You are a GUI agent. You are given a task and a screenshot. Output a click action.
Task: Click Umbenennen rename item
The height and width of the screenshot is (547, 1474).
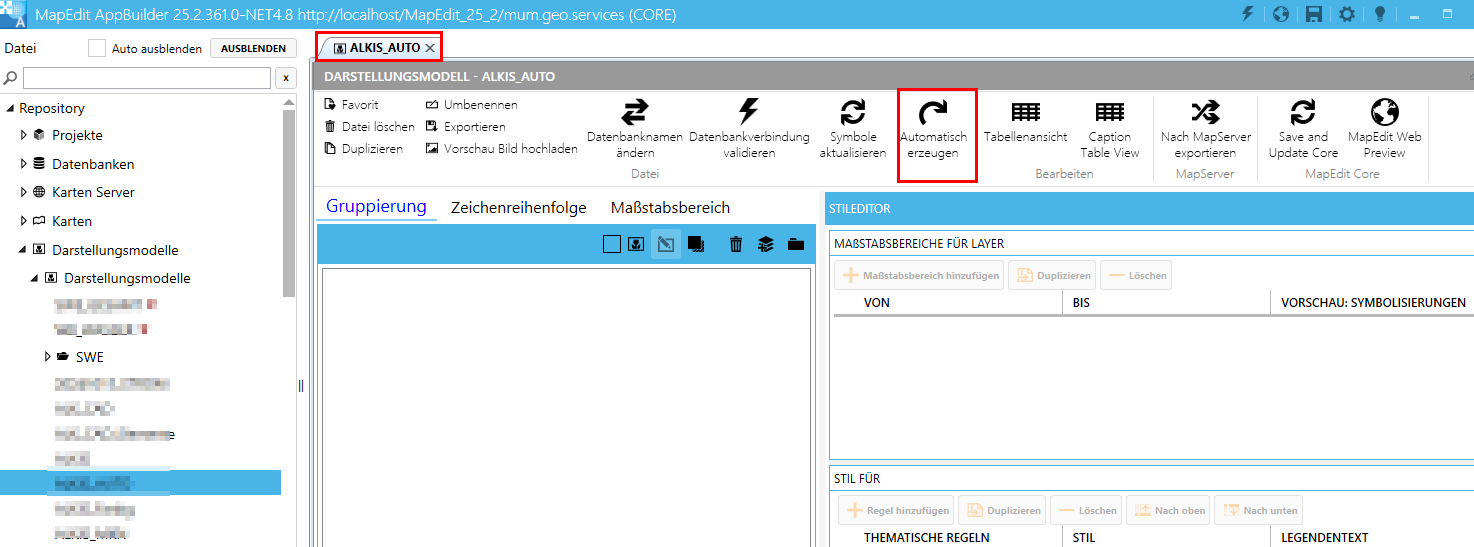tap(472, 104)
